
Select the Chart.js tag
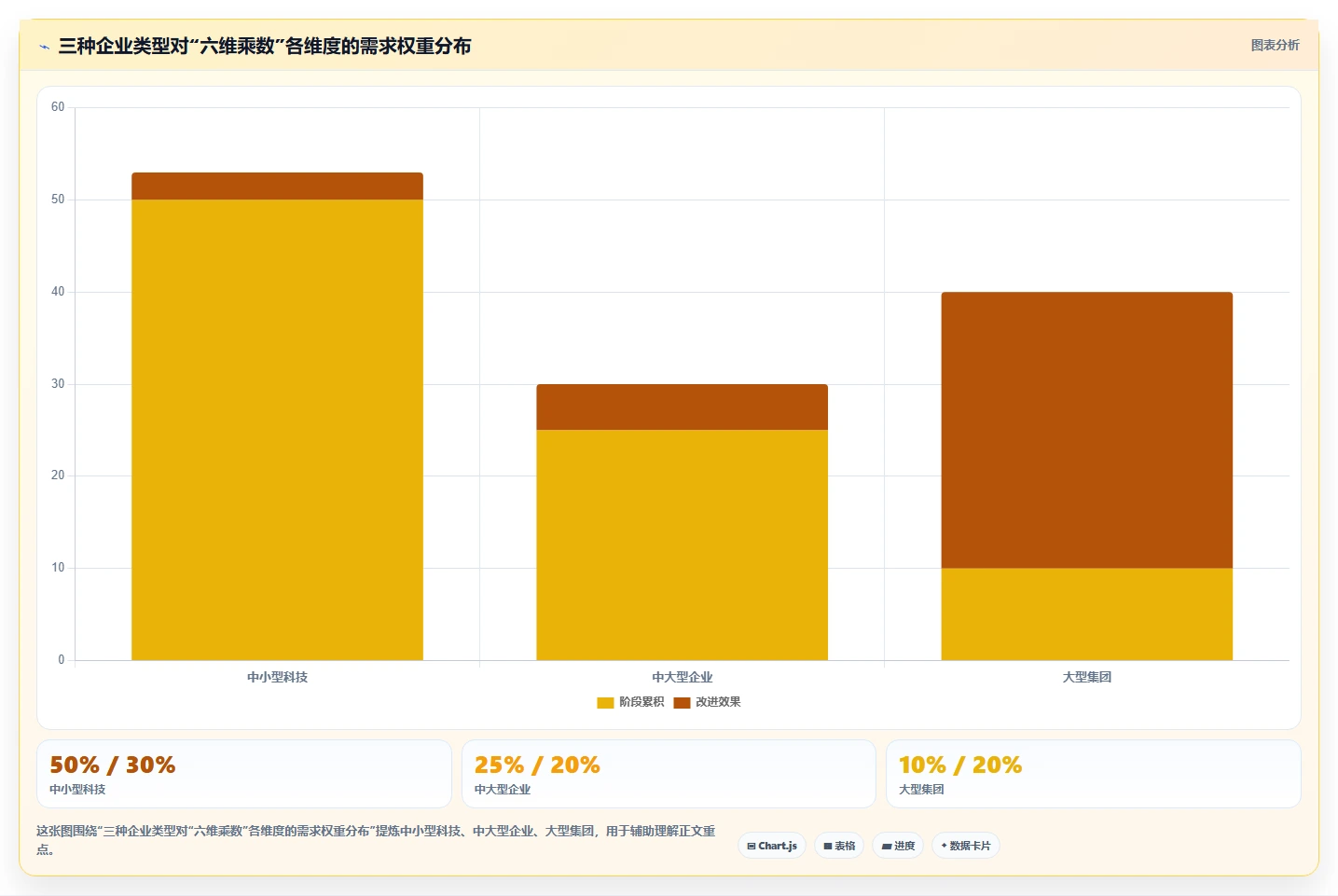pos(772,846)
